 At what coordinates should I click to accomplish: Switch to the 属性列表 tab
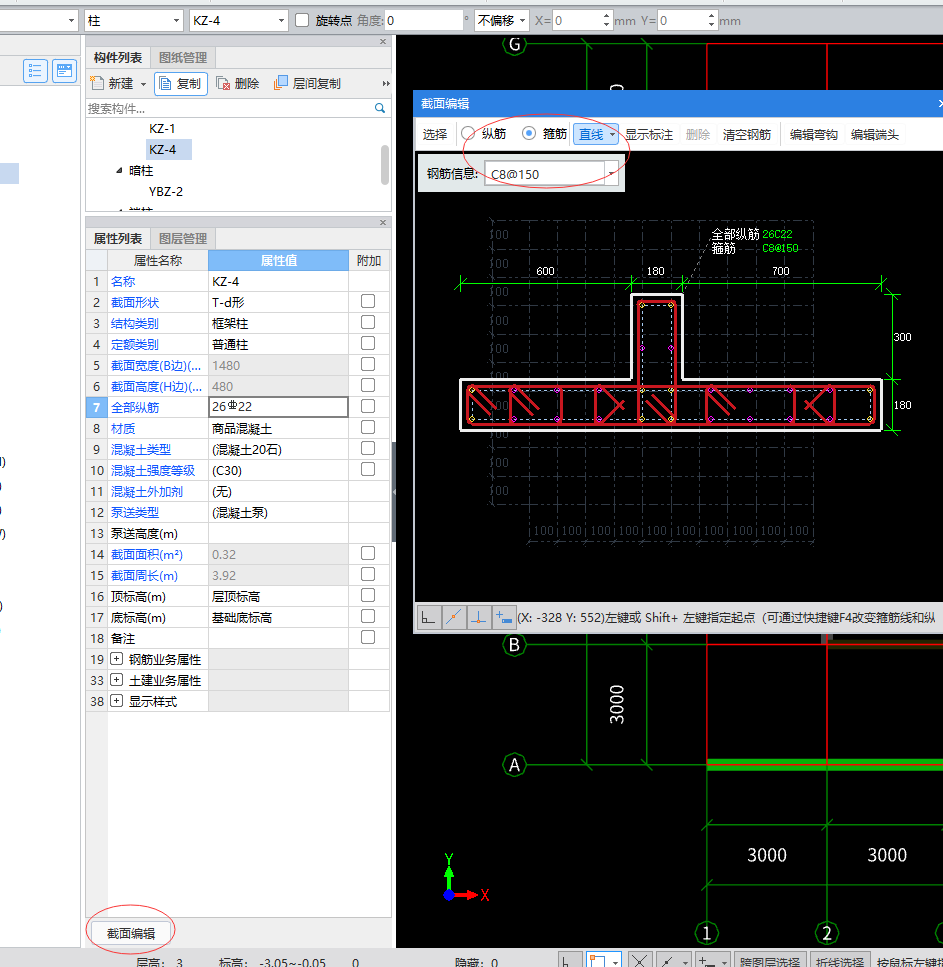pos(118,238)
